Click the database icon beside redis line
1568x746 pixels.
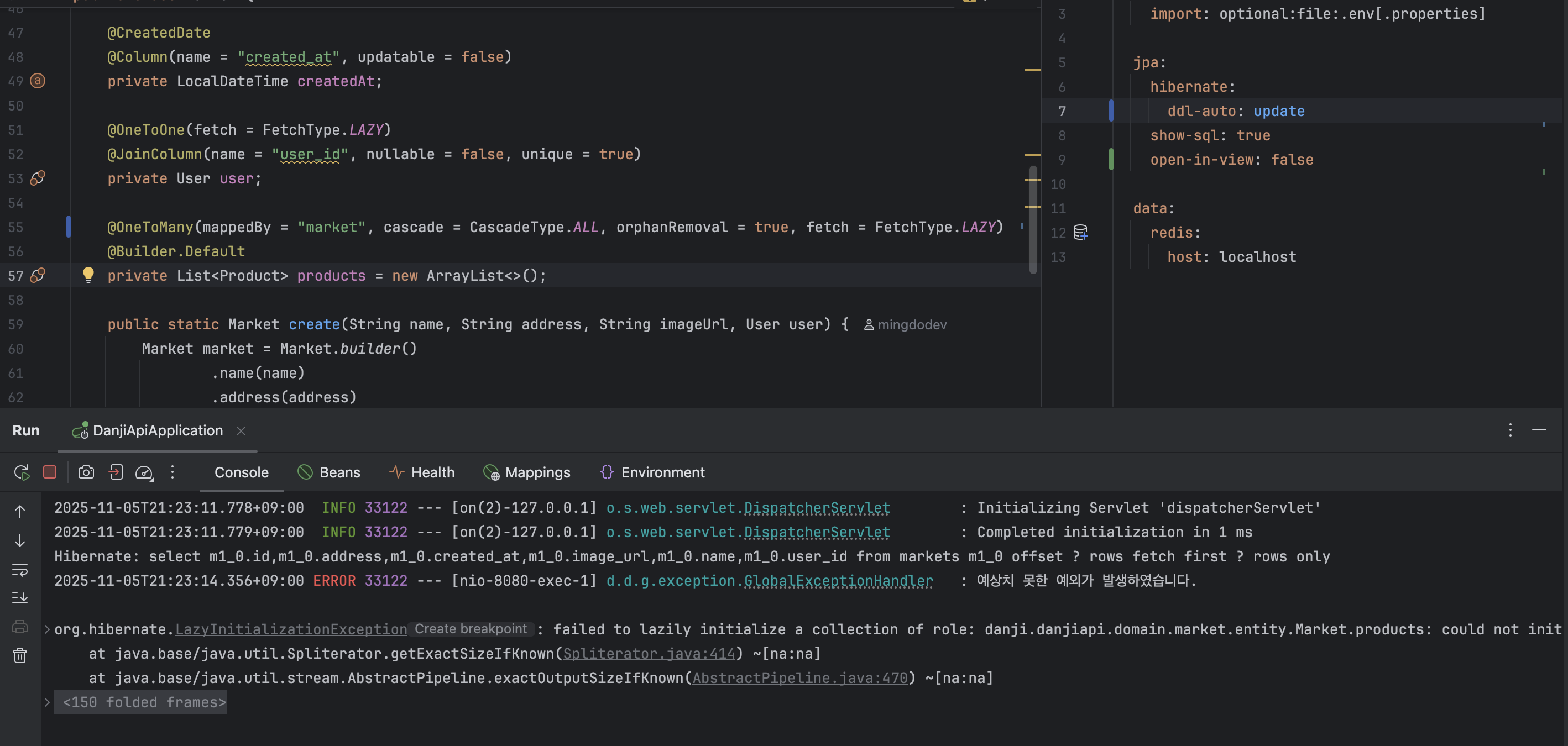point(1080,233)
